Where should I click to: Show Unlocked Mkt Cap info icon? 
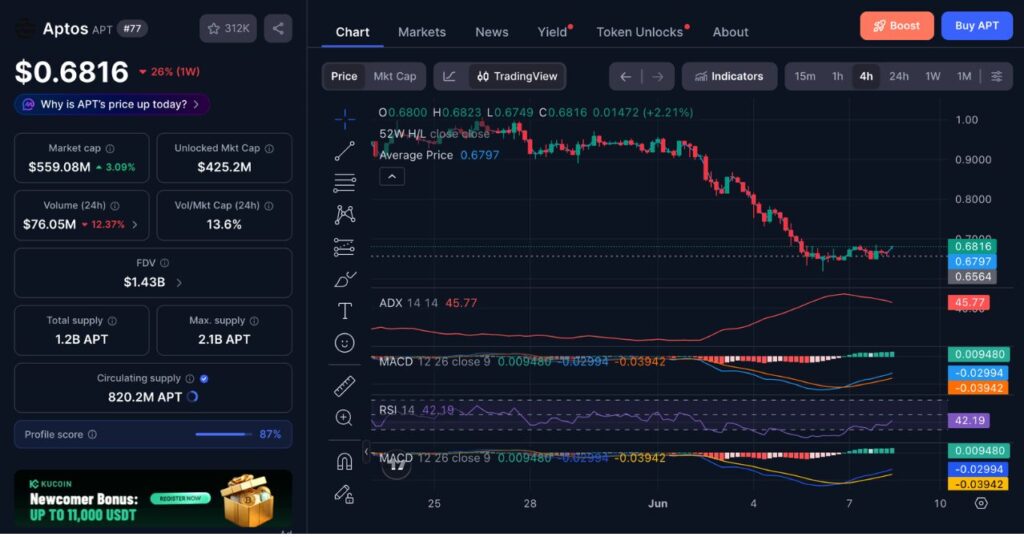tap(269, 148)
